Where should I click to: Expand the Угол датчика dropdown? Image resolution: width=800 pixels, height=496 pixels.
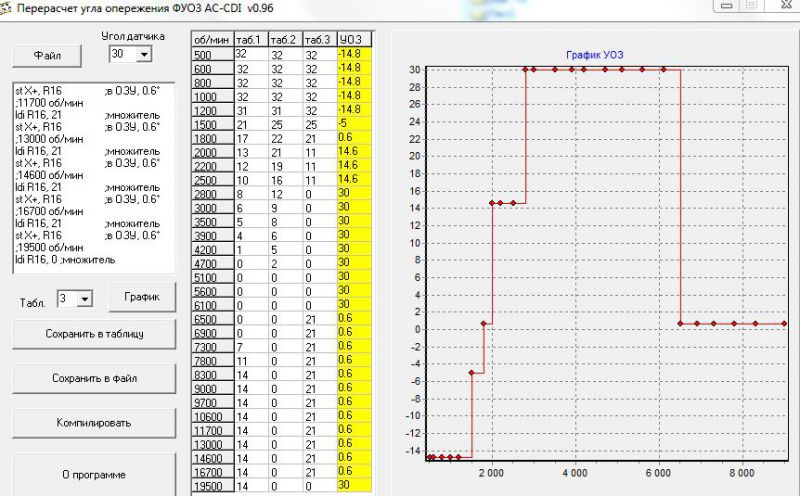point(144,54)
